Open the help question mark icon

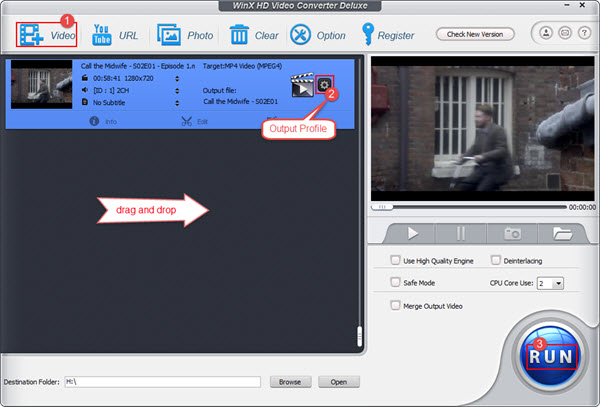[584, 33]
